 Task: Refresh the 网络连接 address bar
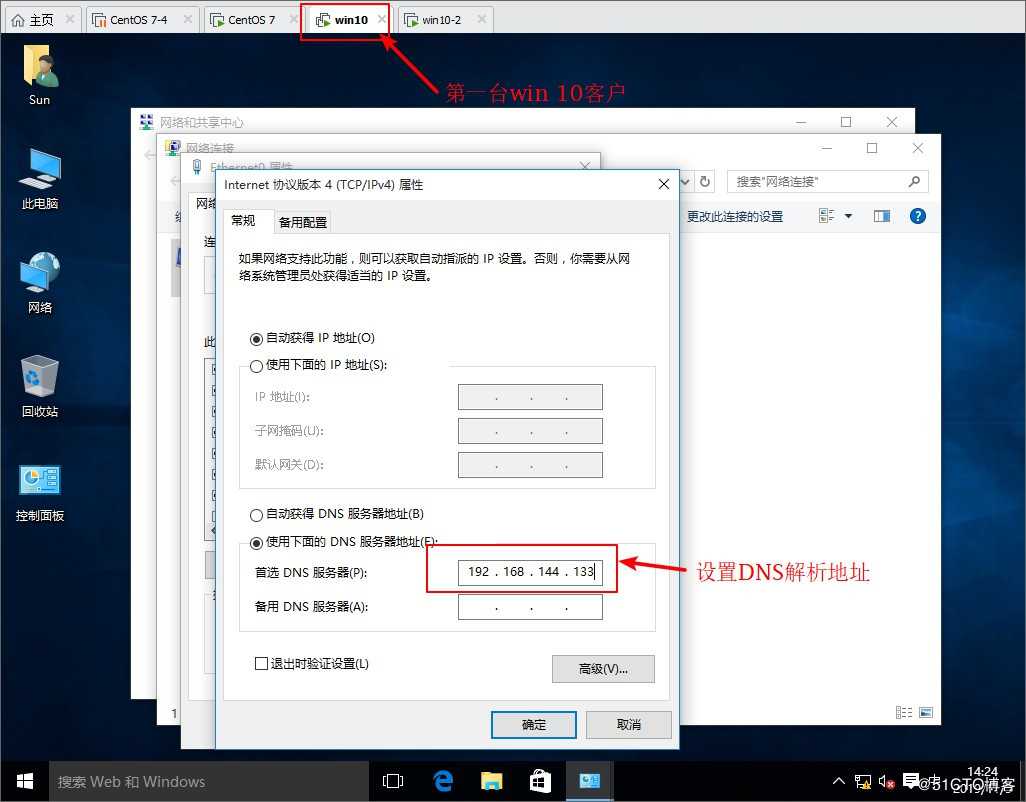click(705, 181)
